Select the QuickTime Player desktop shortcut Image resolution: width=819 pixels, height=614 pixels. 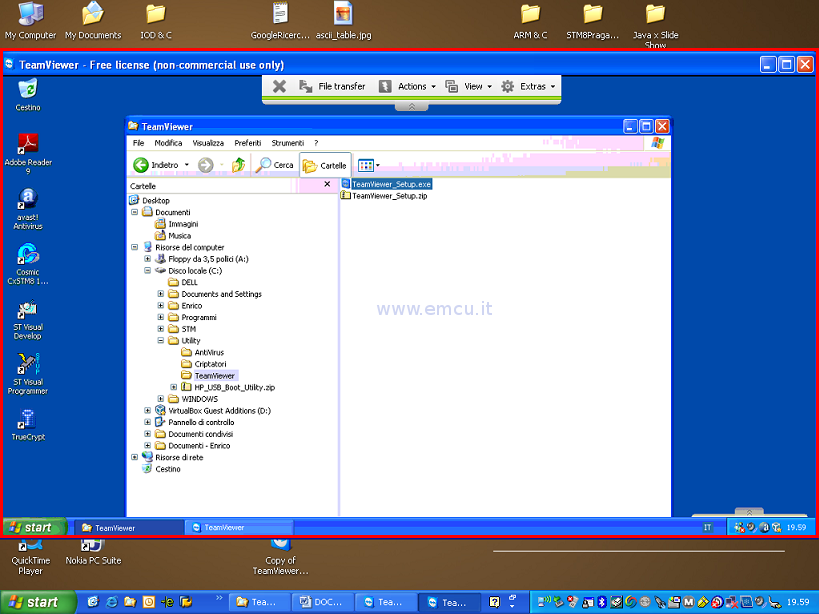point(30,558)
